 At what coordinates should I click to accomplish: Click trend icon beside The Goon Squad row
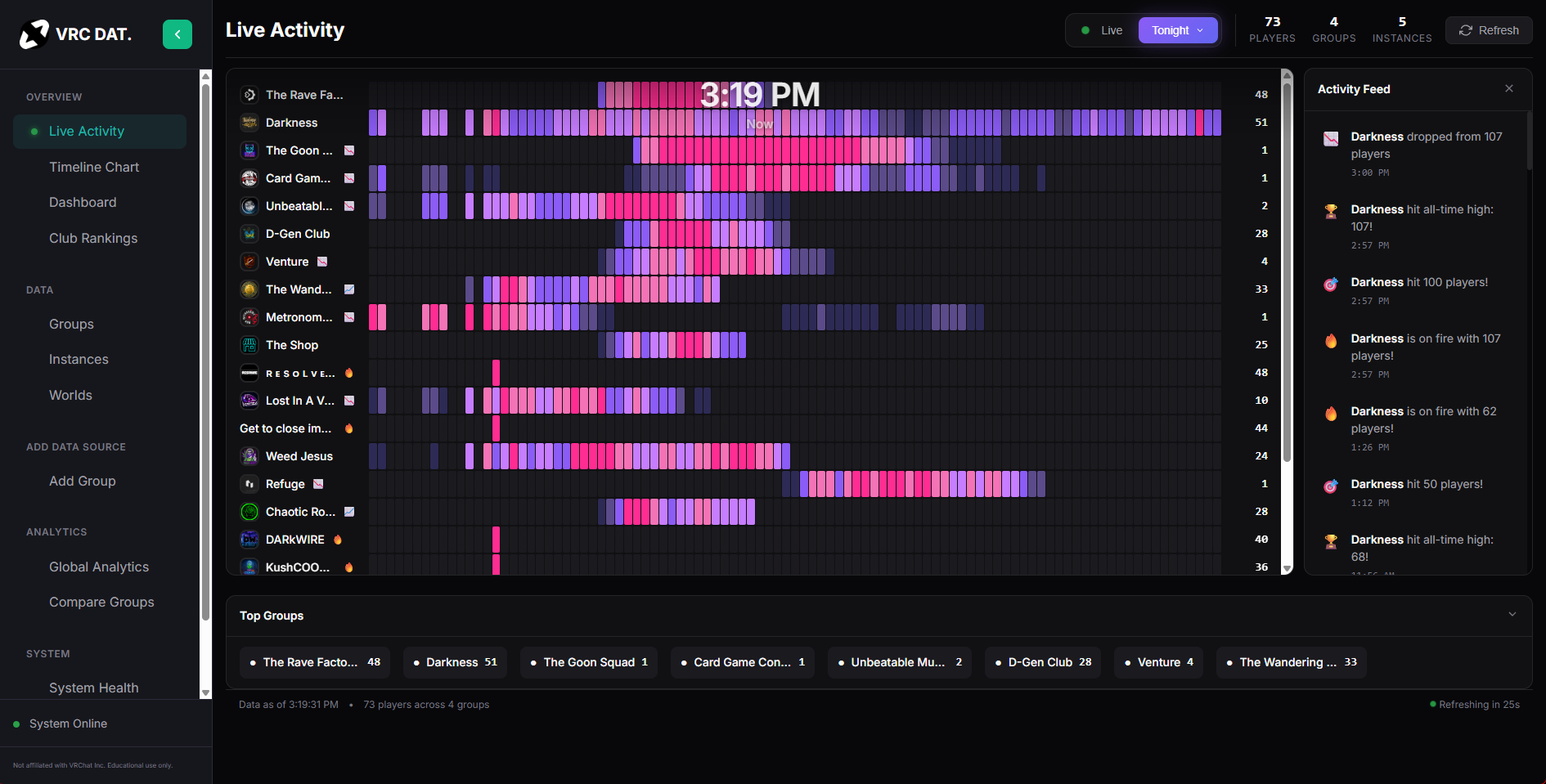coord(349,150)
